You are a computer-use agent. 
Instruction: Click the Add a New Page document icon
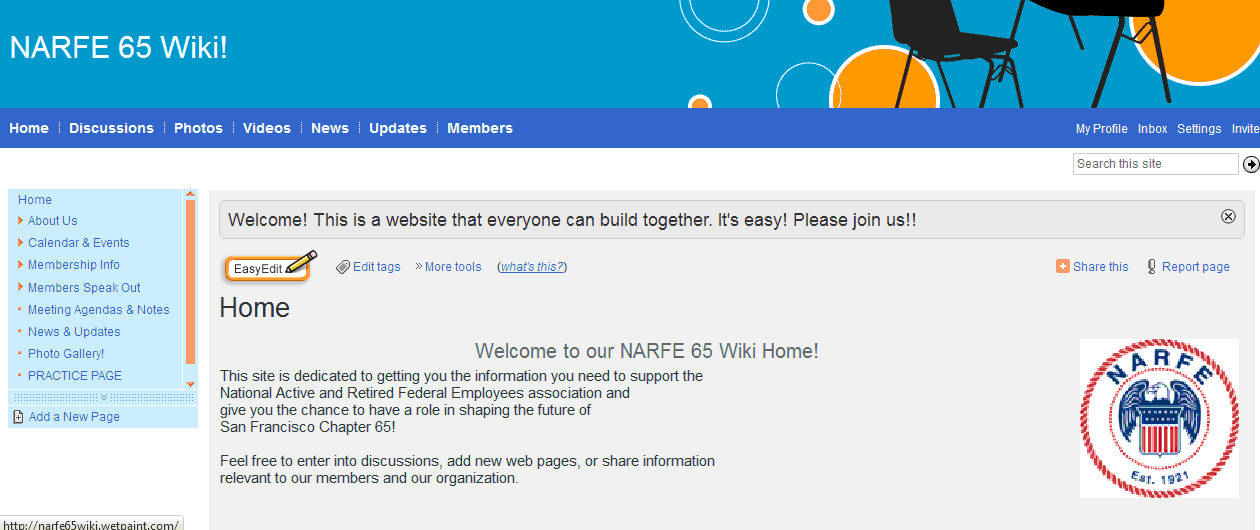18,417
